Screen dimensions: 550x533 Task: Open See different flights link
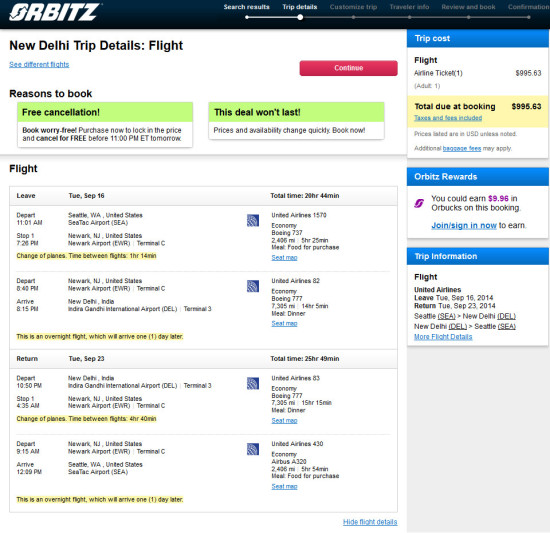[x=39, y=65]
